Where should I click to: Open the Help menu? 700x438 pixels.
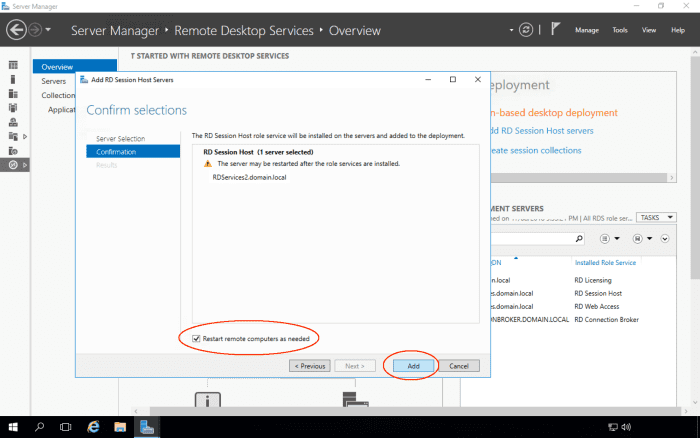coord(678,30)
